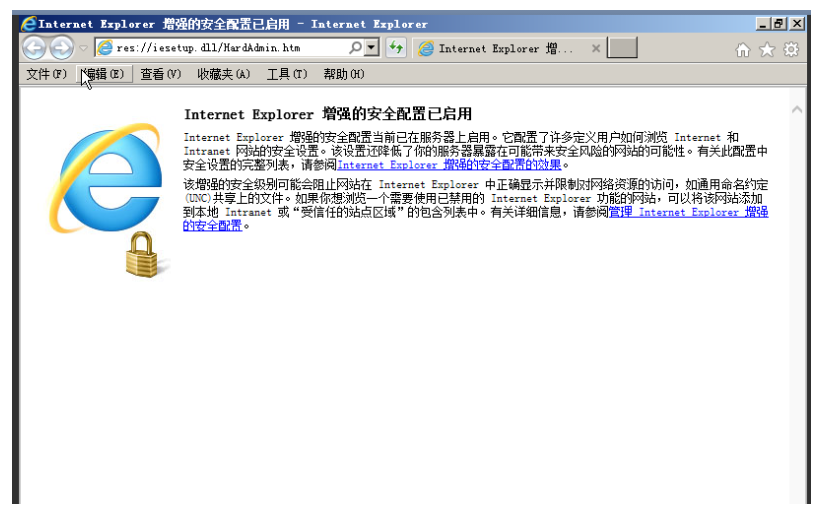Open Tools with the gear icon
The image size is (829, 531).
(x=791, y=50)
